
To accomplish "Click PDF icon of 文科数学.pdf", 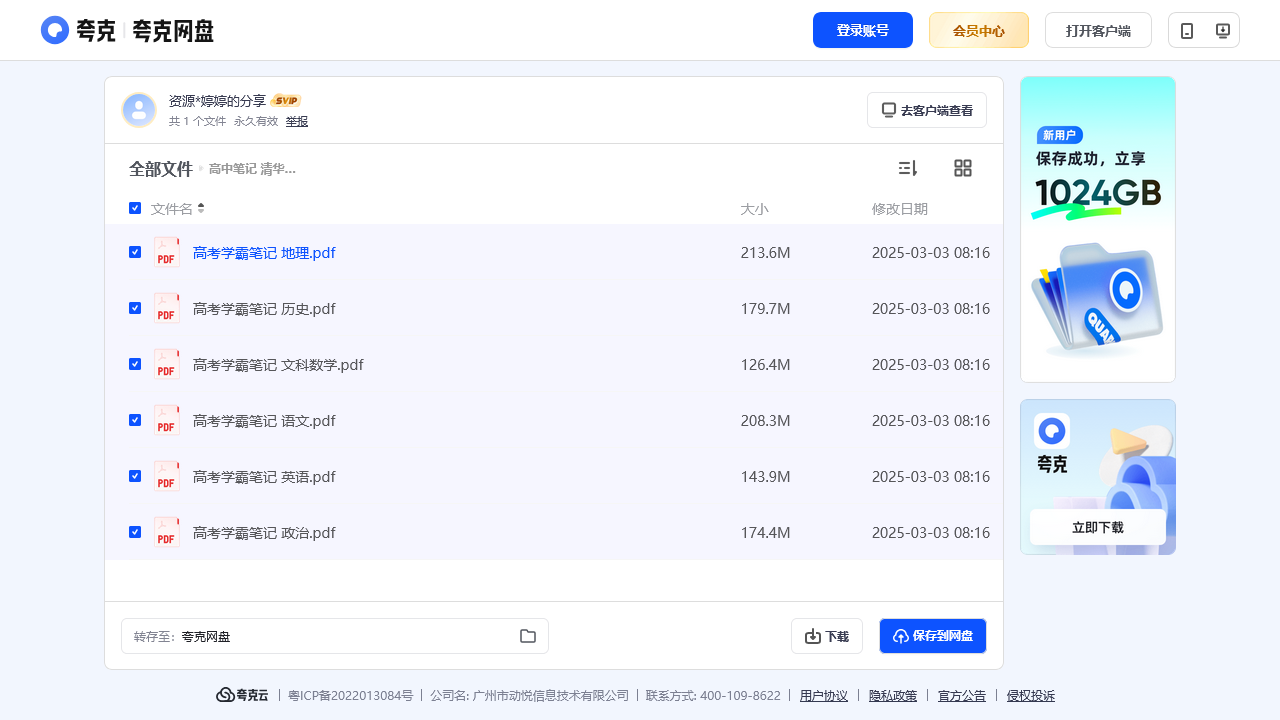I will coord(167,364).
